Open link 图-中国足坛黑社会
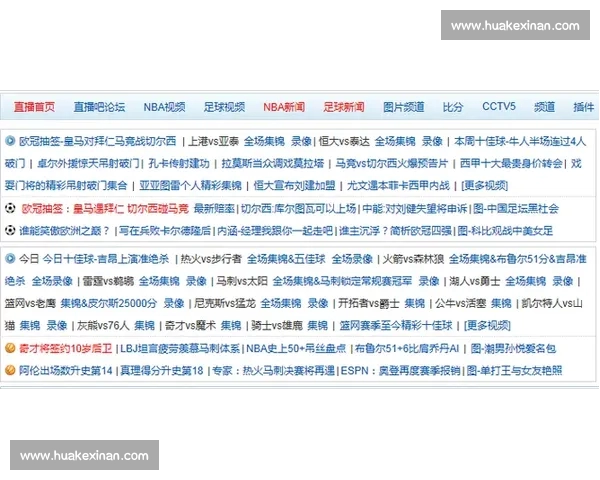The width and height of the screenshot is (600, 480). tap(516, 209)
